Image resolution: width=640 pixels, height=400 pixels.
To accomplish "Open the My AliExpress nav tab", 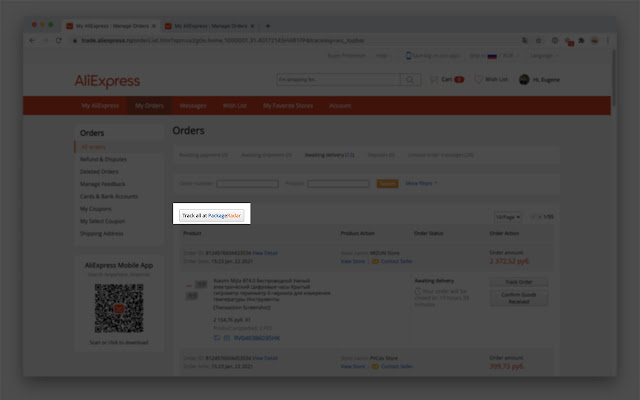I will coord(100,106).
